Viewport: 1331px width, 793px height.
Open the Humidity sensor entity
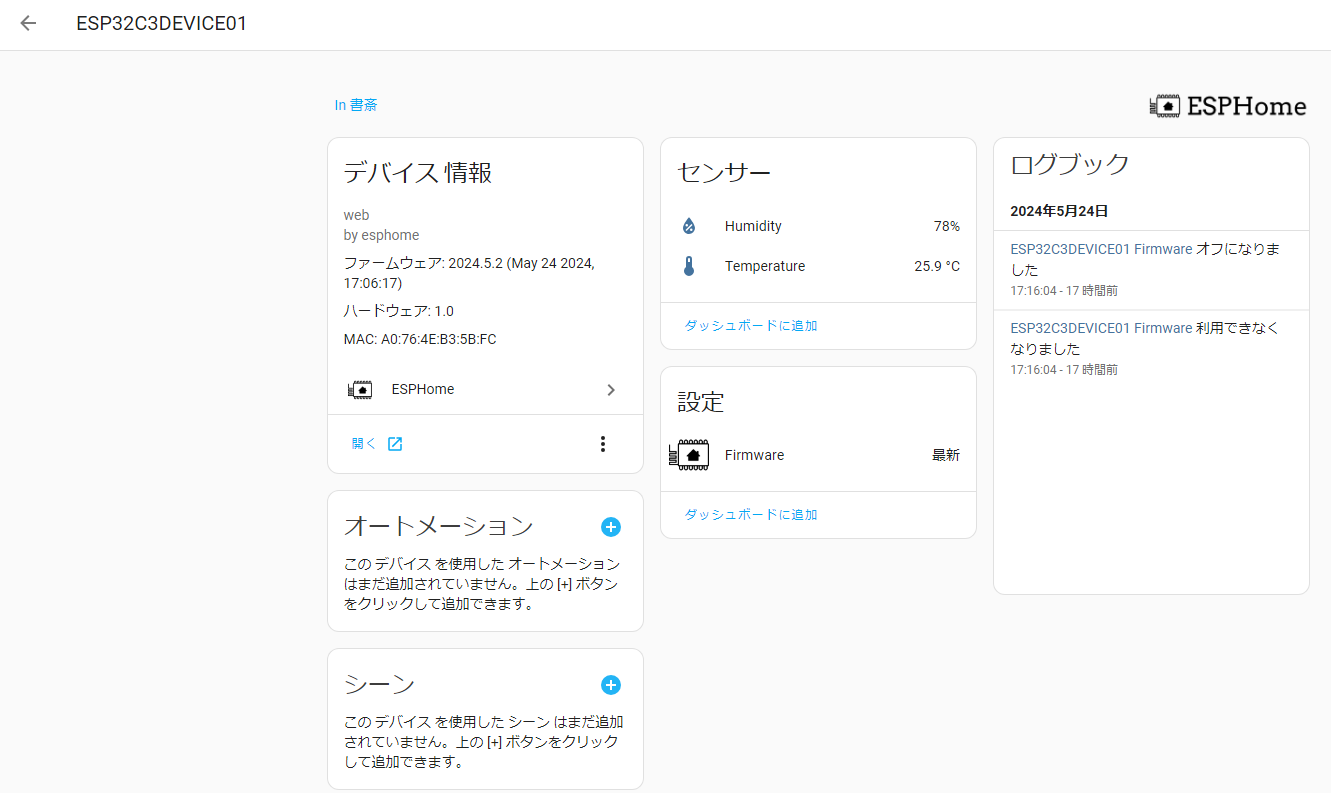pyautogui.click(x=818, y=227)
